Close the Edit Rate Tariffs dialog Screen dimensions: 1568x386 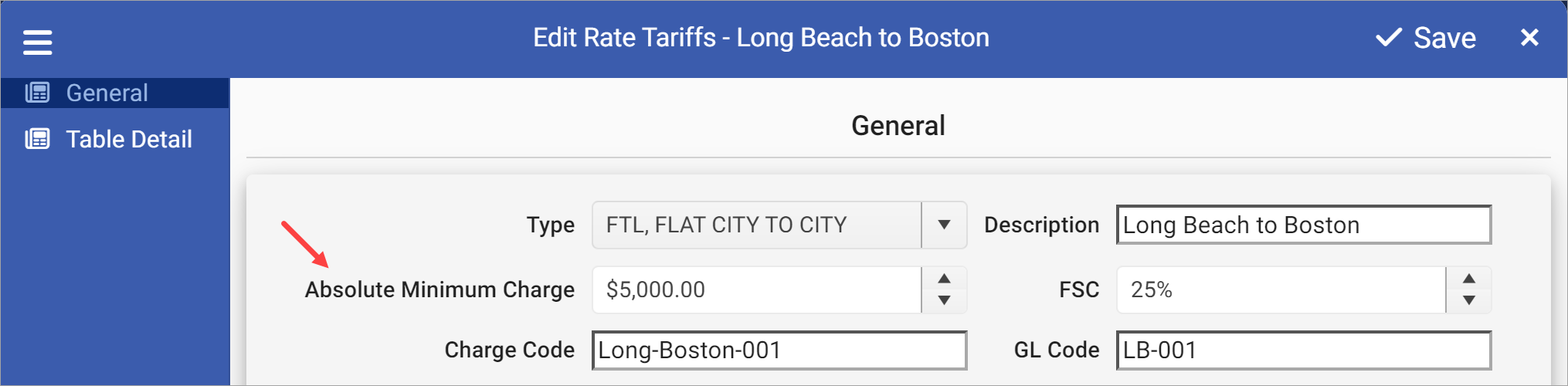1529,38
